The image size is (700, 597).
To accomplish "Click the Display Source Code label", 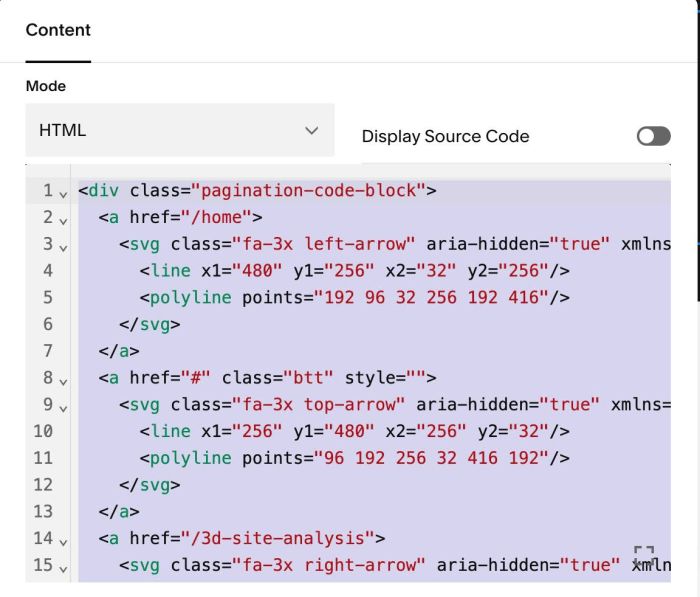I will pyautogui.click(x=445, y=136).
